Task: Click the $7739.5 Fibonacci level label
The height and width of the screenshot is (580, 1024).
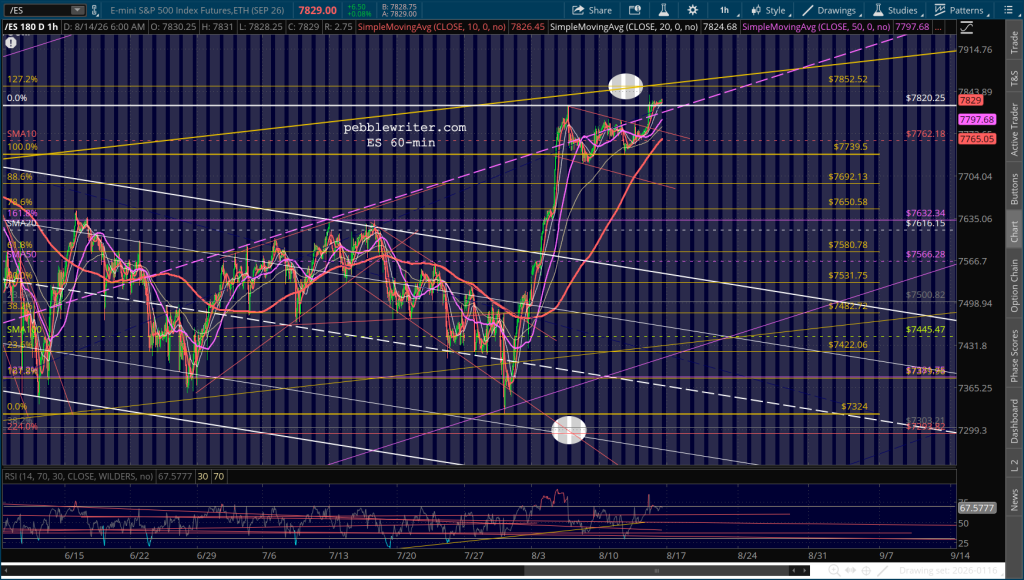Action: pos(850,147)
